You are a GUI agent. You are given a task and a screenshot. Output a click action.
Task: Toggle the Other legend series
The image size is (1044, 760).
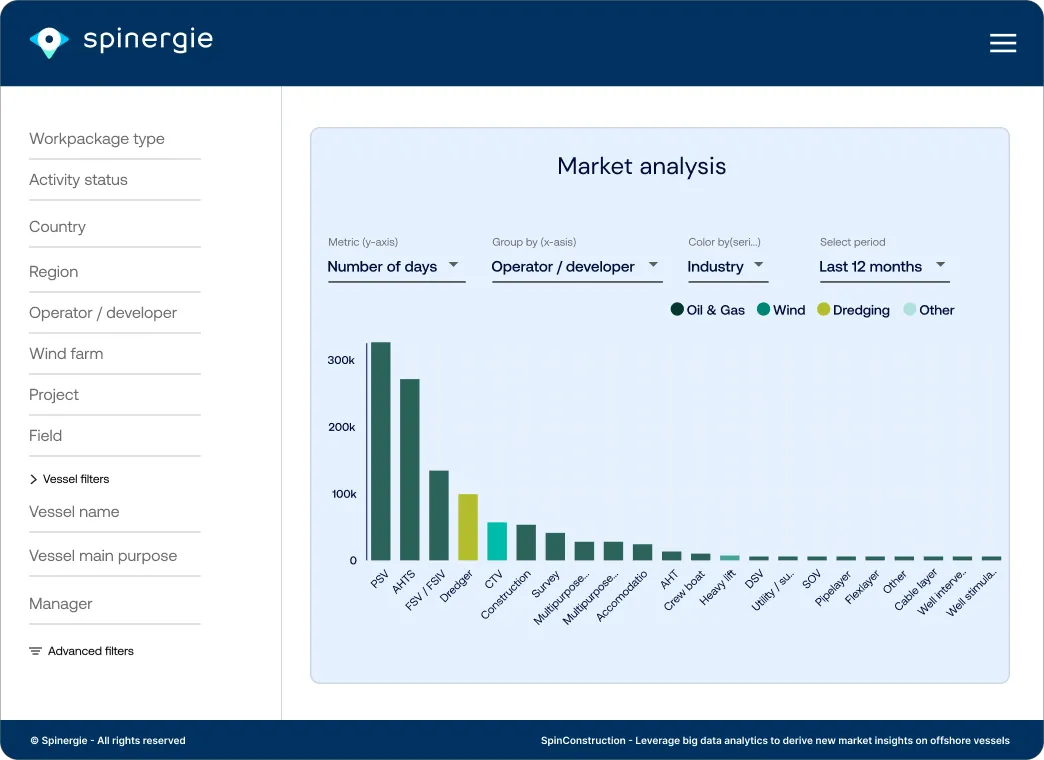pyautogui.click(x=929, y=310)
